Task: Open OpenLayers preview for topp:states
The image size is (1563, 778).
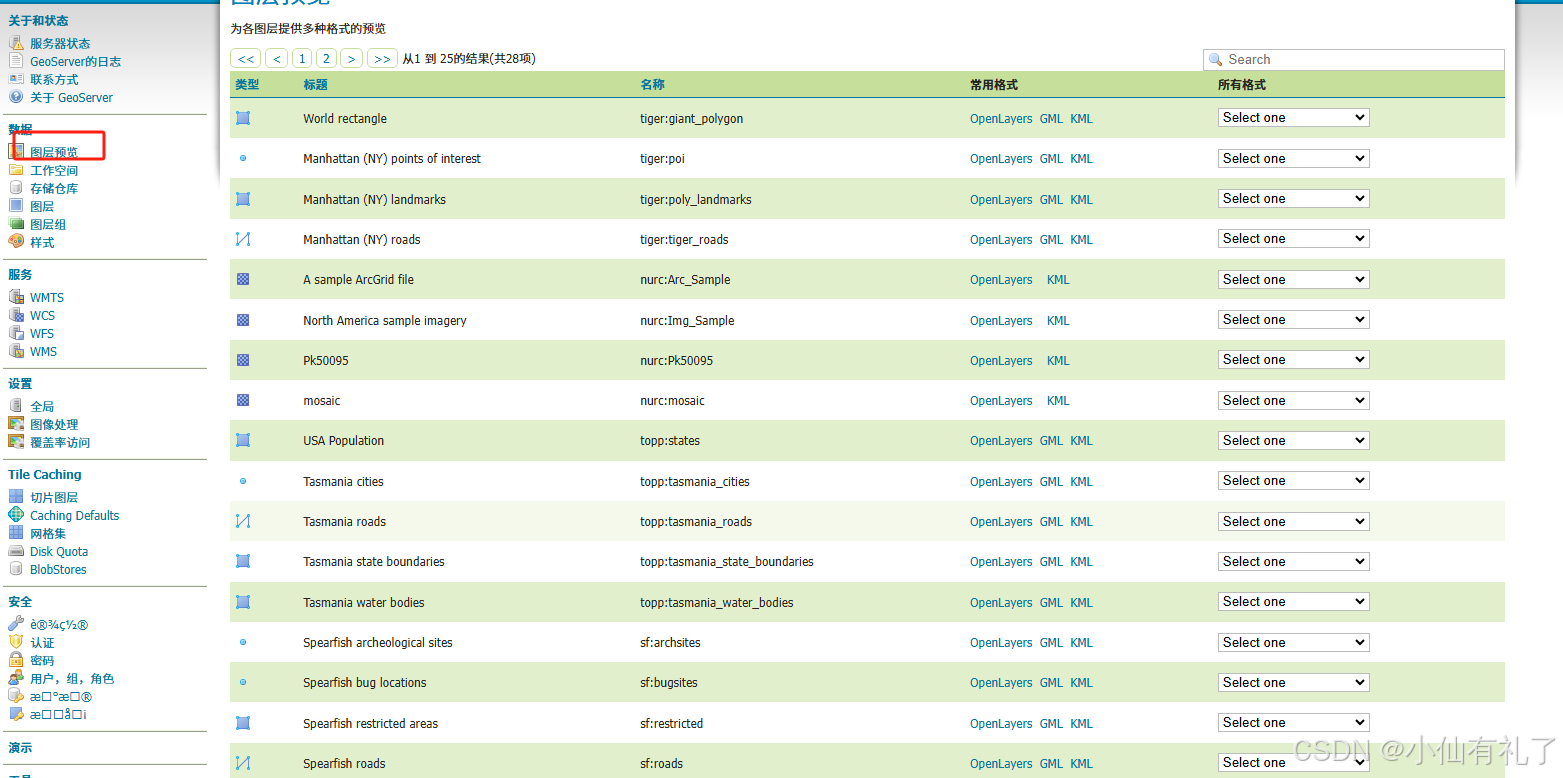Action: coord(1001,440)
